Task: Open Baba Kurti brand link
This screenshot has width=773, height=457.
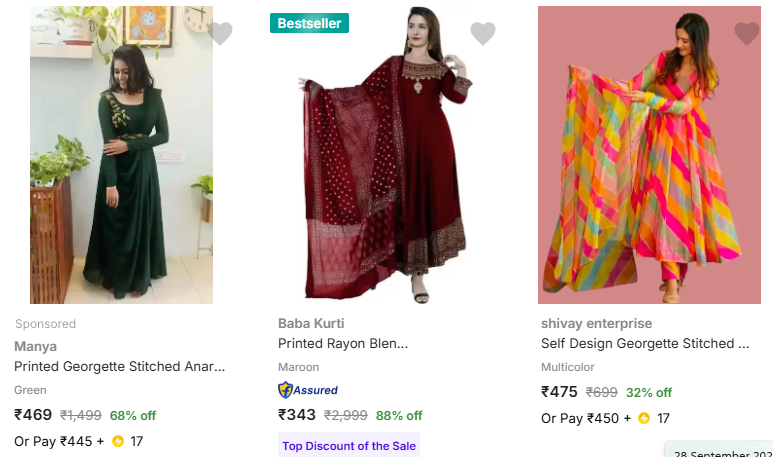Action: pyautogui.click(x=311, y=323)
